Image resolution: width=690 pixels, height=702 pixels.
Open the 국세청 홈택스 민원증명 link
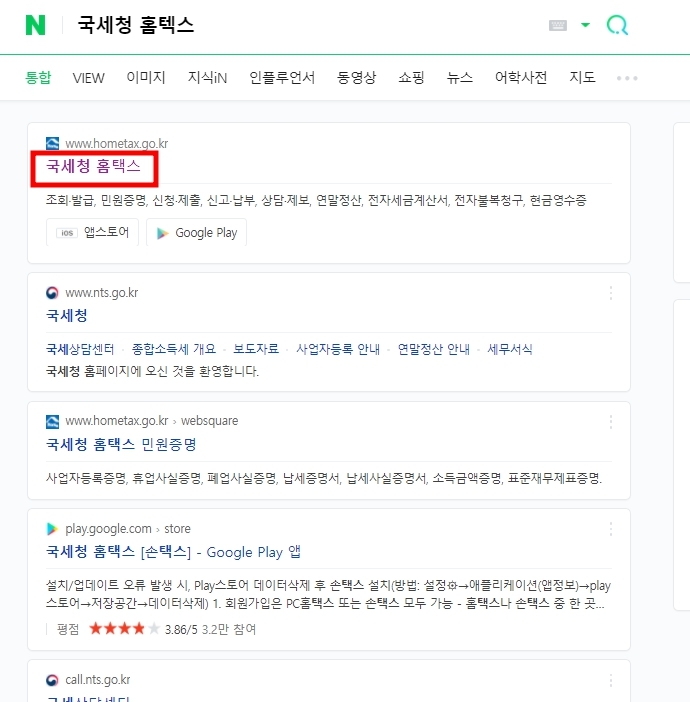click(121, 445)
